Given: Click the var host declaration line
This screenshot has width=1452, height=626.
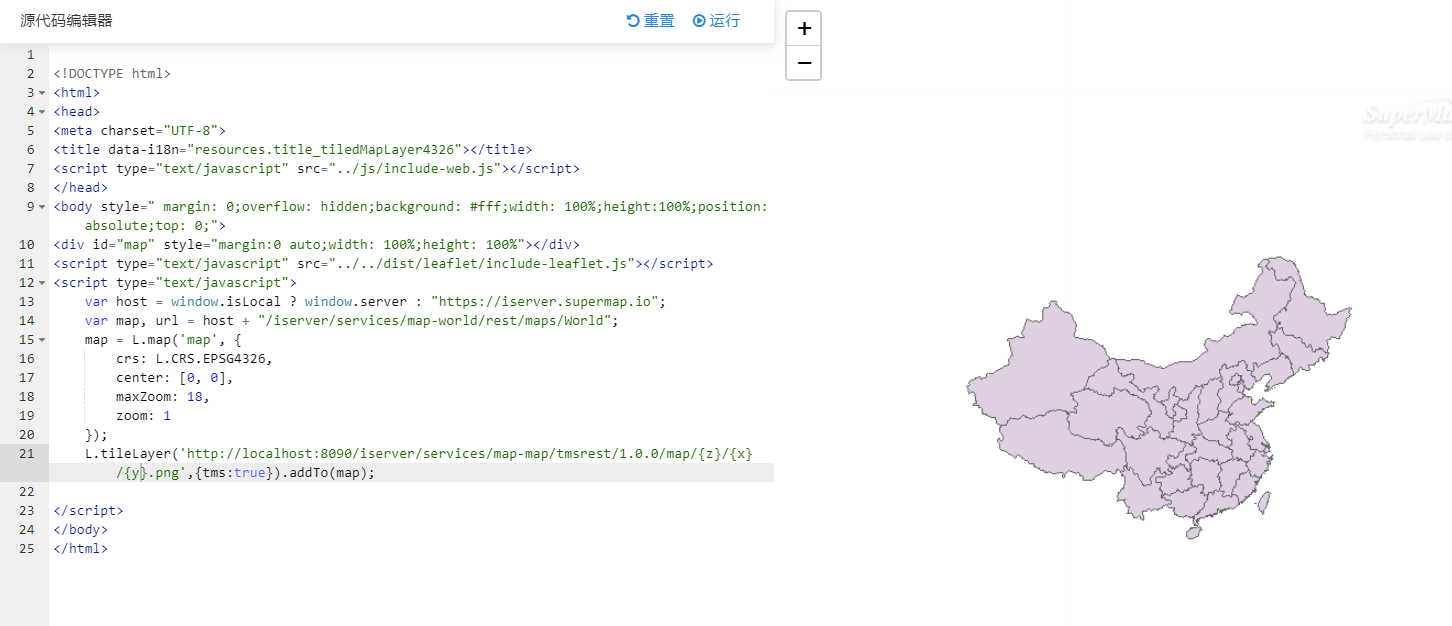Looking at the screenshot, I should point(375,302).
